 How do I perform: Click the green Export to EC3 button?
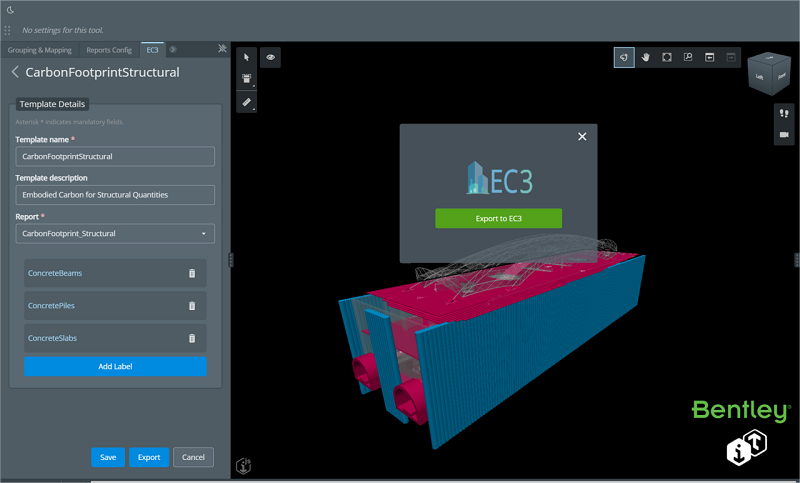(x=498, y=218)
